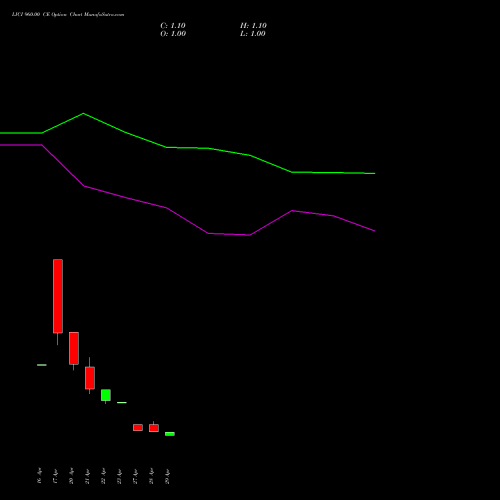Select the small green candle for 29 Apr
Screen dimensions: 500x500
tap(170, 434)
